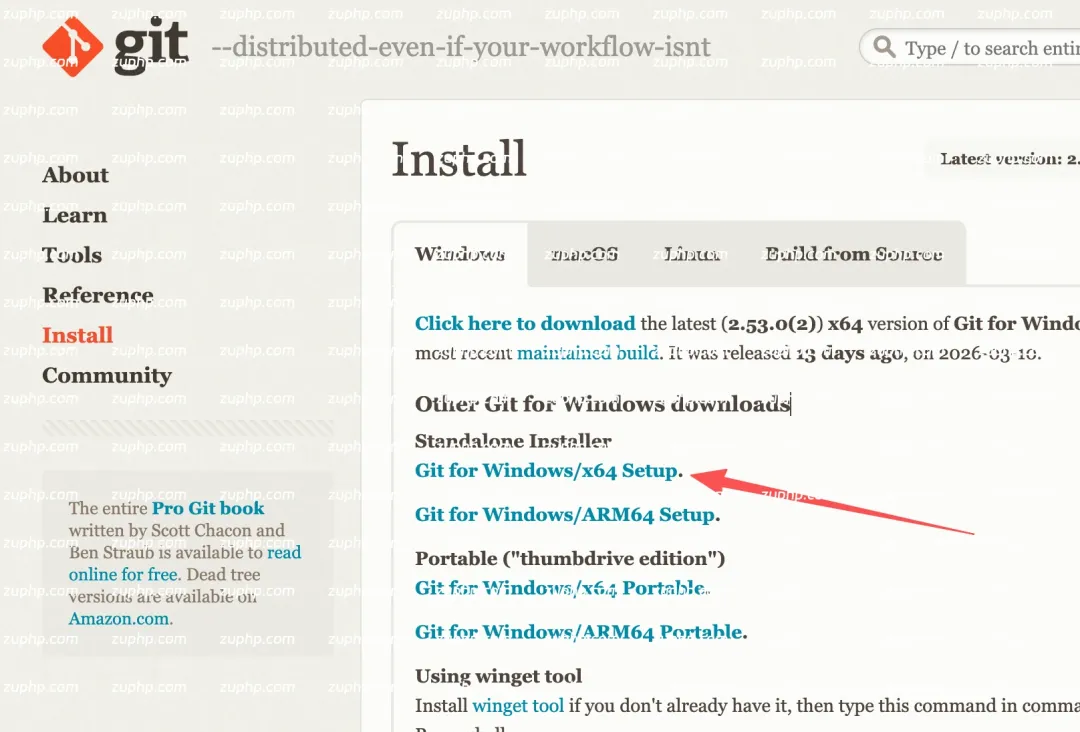Open the Community sidebar link
The width and height of the screenshot is (1080, 732).
(107, 375)
